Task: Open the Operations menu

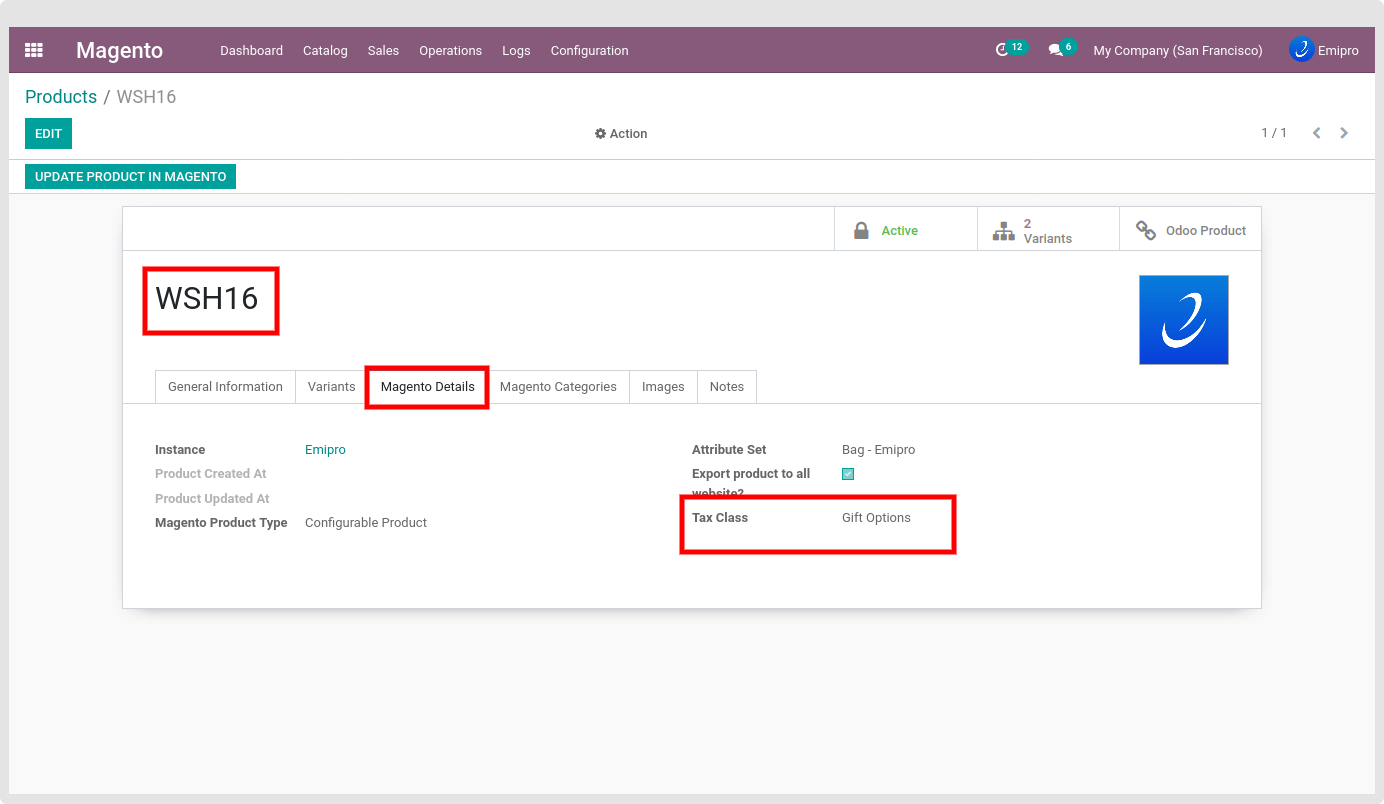Action: (x=450, y=51)
